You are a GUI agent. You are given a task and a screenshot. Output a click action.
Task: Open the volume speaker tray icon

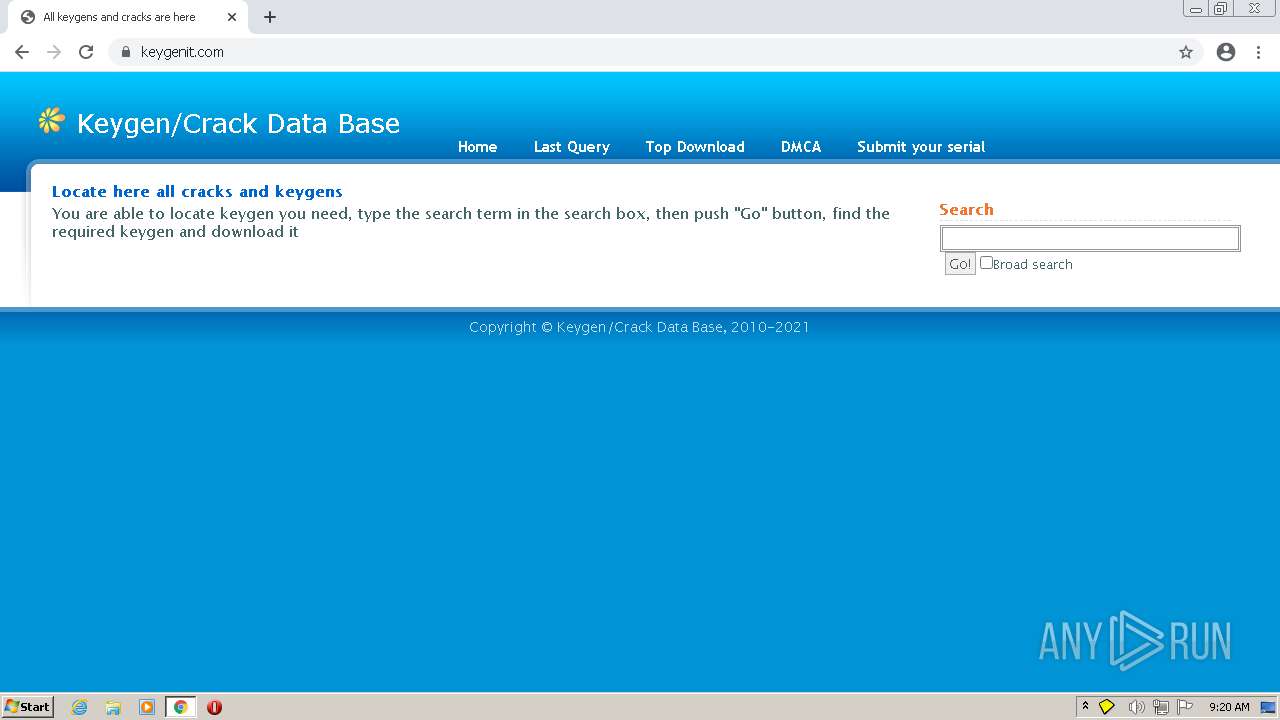click(x=1136, y=707)
